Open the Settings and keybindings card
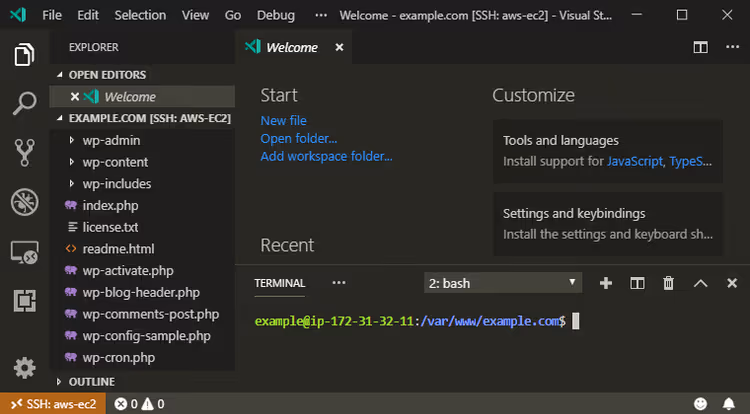 pyautogui.click(x=607, y=223)
